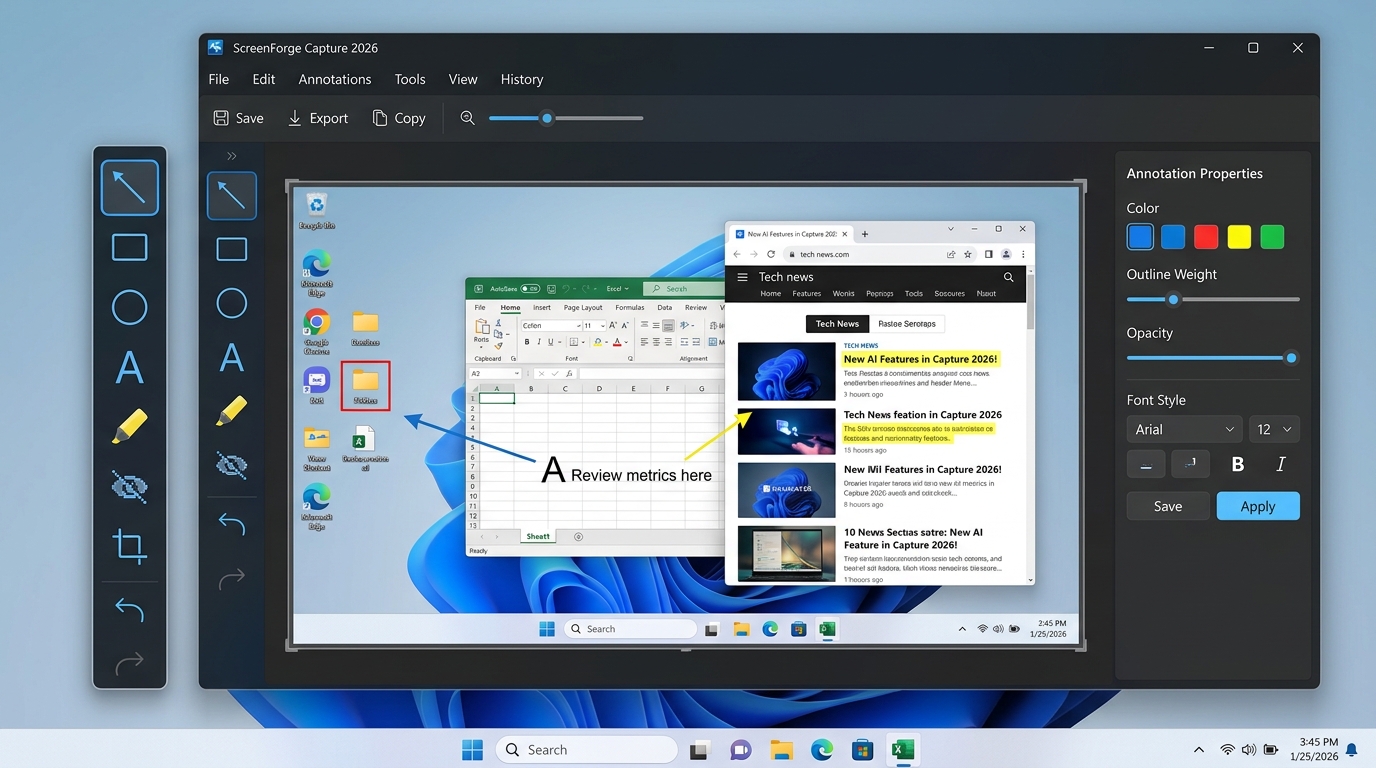Click the ScreenForge app logo in the title bar
1376x768 pixels.
point(215,47)
